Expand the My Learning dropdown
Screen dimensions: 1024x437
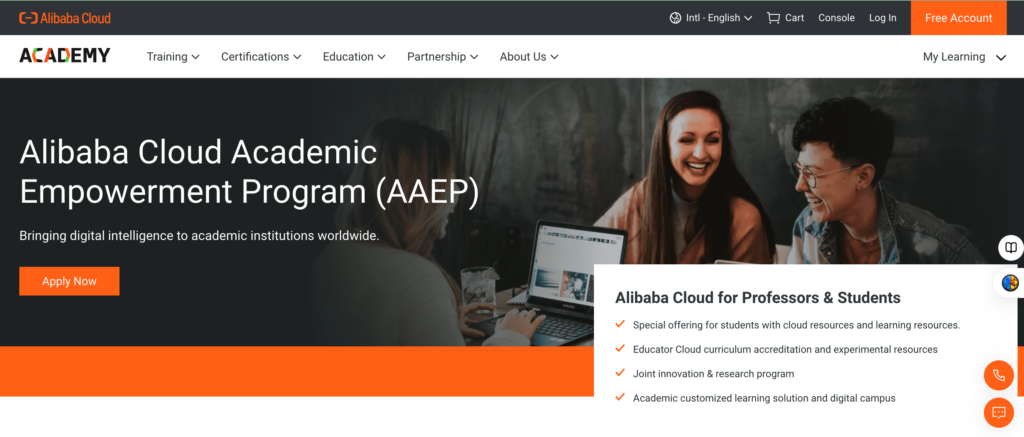coord(964,57)
